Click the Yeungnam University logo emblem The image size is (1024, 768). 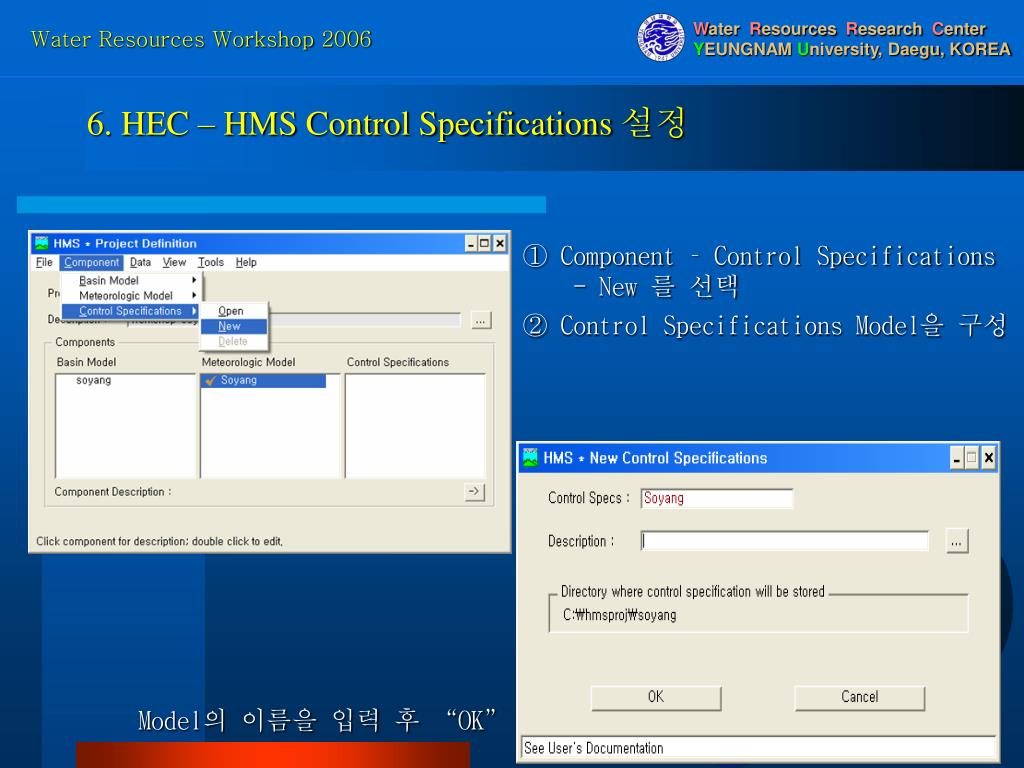point(661,38)
